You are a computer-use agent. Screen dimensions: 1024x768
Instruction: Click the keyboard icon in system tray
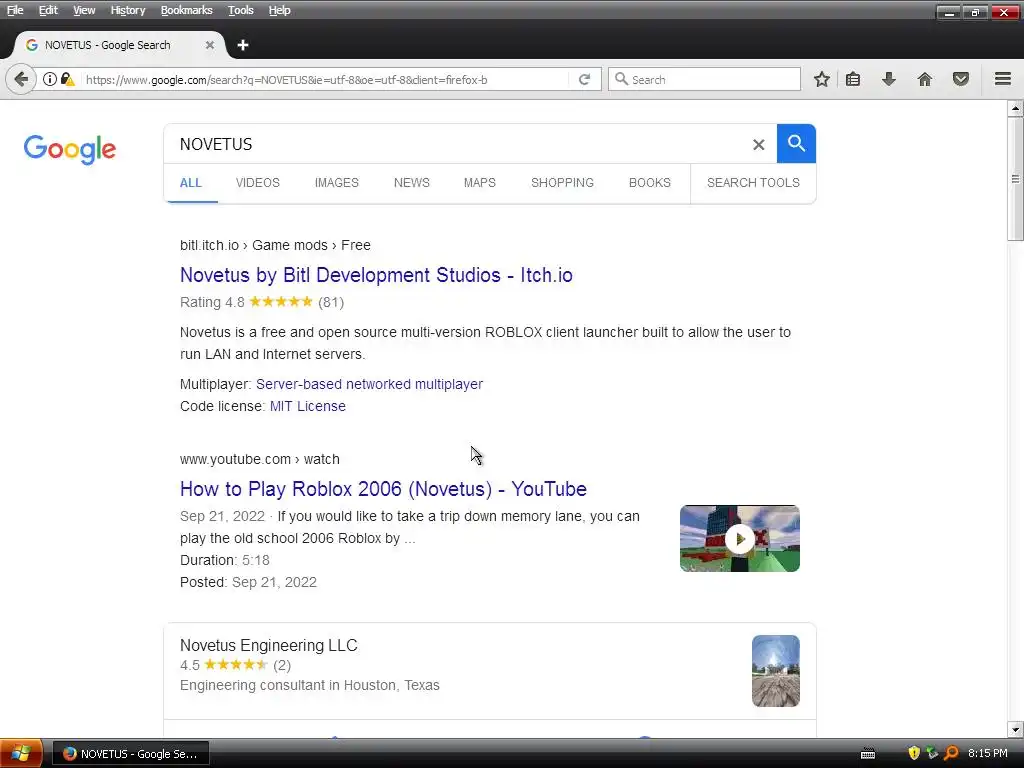[868, 754]
